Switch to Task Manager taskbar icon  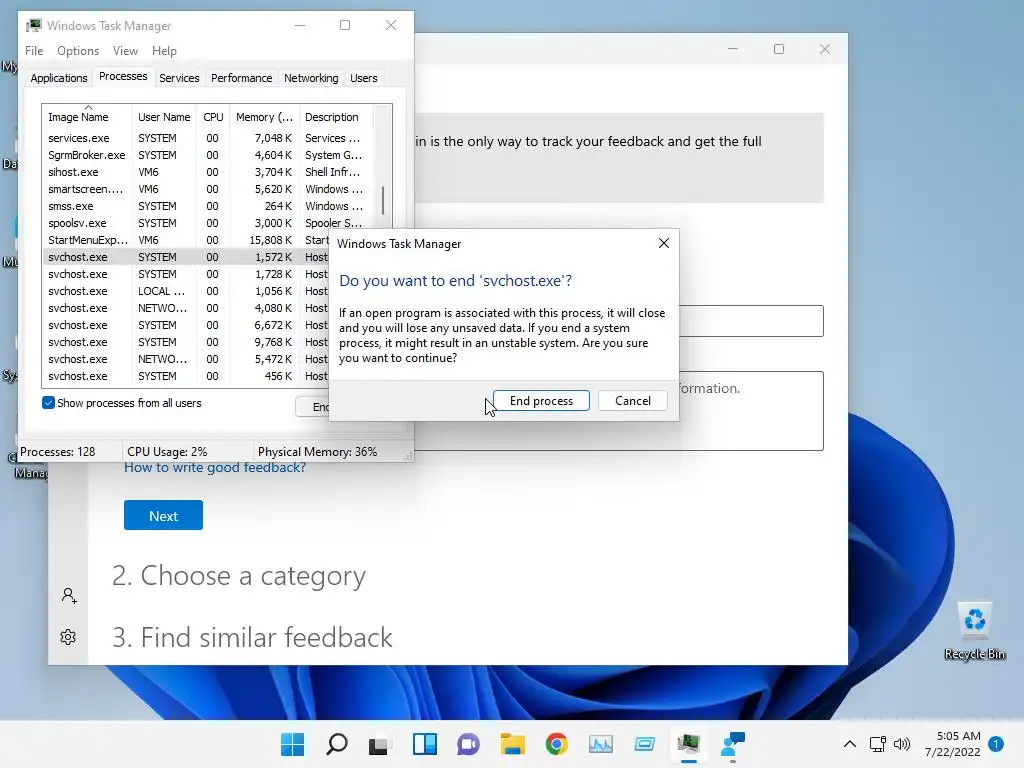(688, 744)
